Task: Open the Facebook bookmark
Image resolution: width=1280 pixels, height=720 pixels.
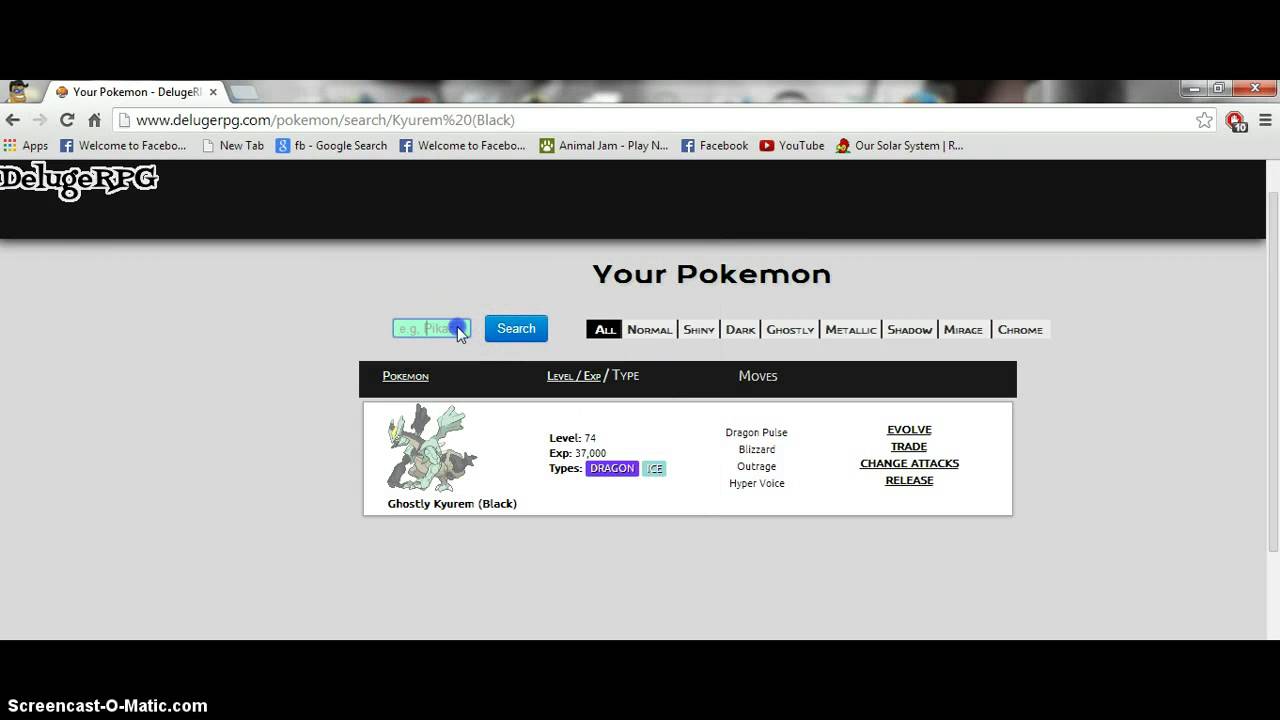Action: tap(714, 146)
